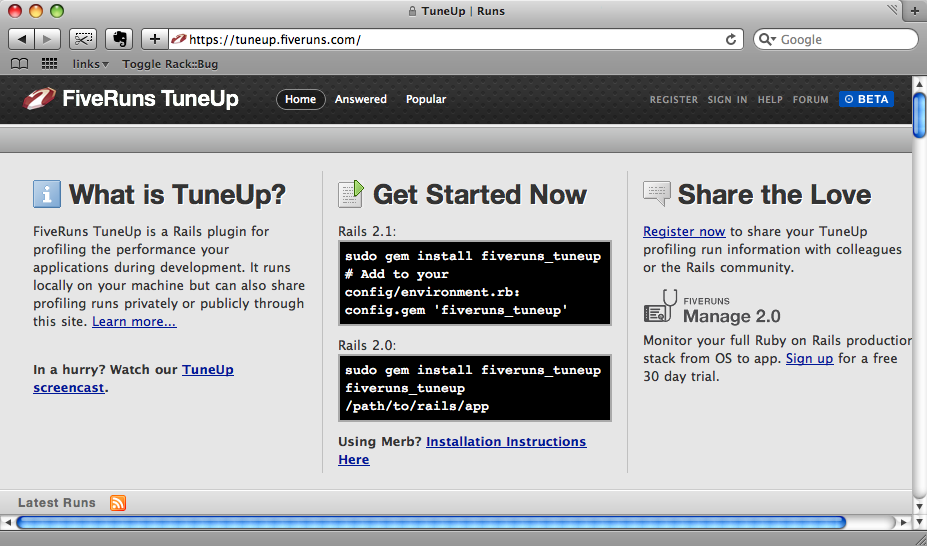Click the Latest Runs heading
The width and height of the screenshot is (927, 546).
click(57, 503)
